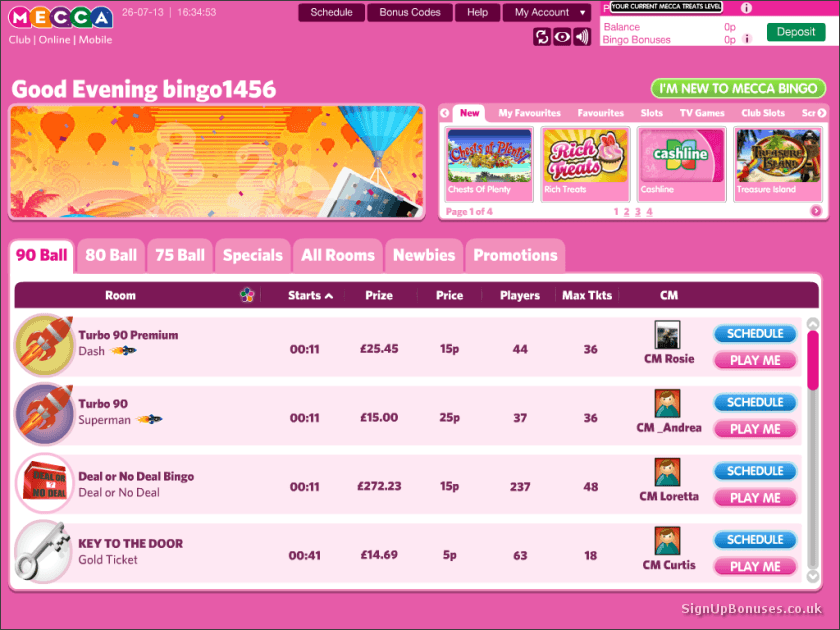This screenshot has height=630, width=840.
Task: Click the small rocket icon beside Superman
Action: [149, 419]
